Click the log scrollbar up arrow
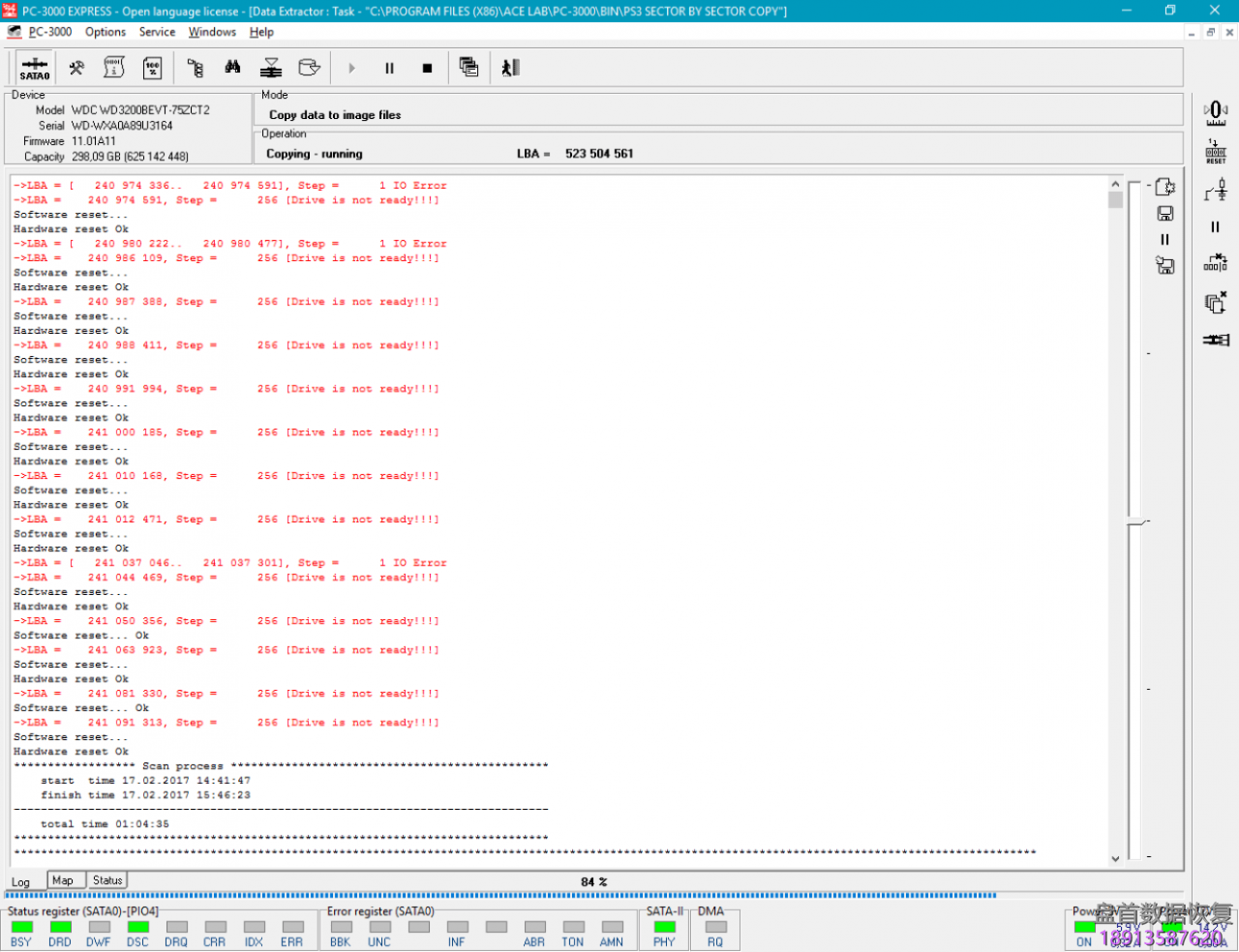Image resolution: width=1239 pixels, height=952 pixels. [1115, 184]
